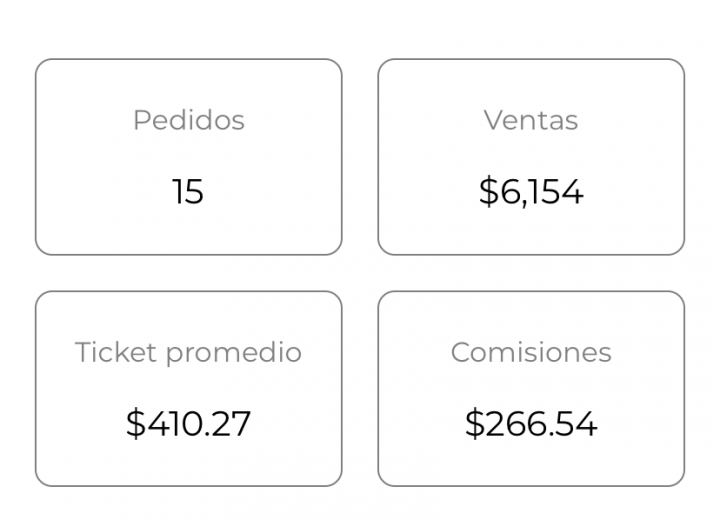
Task: Click the dollar sign before 6,154
Action: [x=489, y=192]
